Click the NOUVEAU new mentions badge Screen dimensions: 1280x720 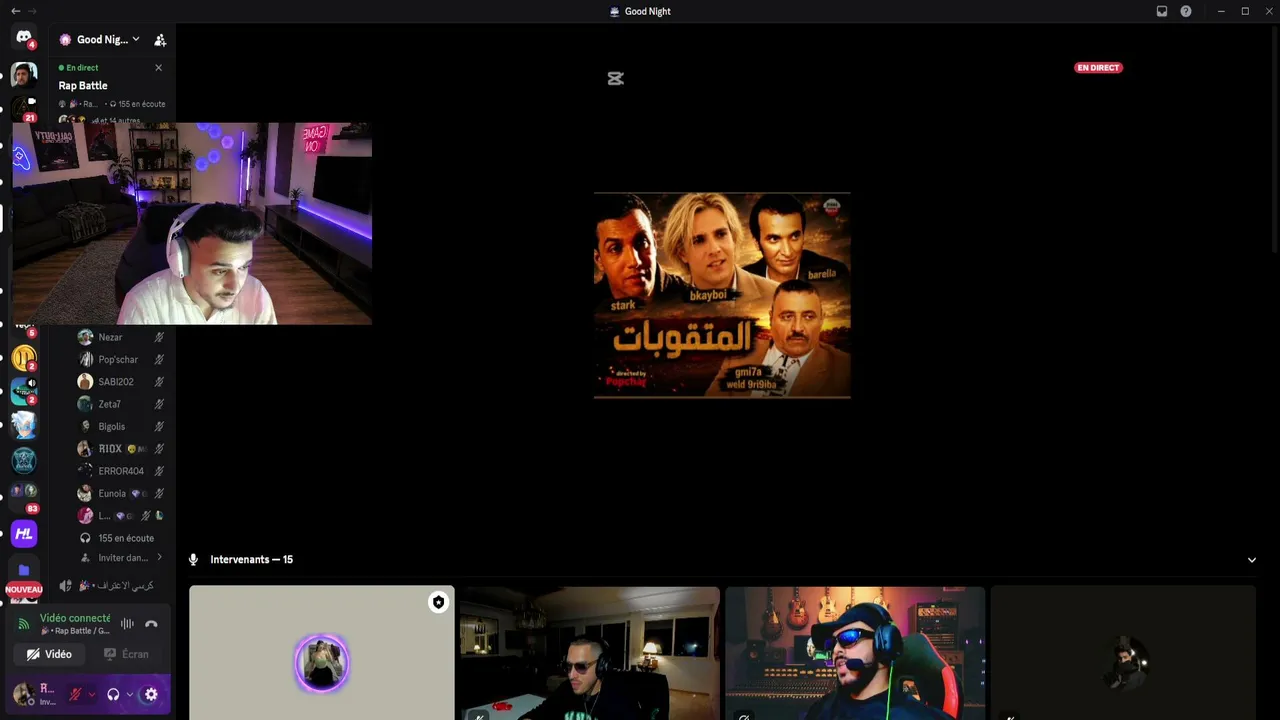pyautogui.click(x=24, y=590)
